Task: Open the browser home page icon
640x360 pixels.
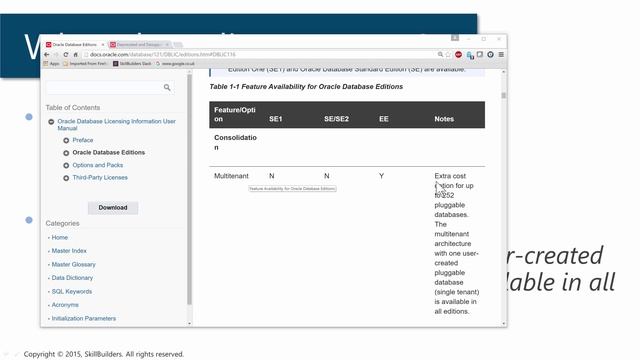Action: click(76, 54)
